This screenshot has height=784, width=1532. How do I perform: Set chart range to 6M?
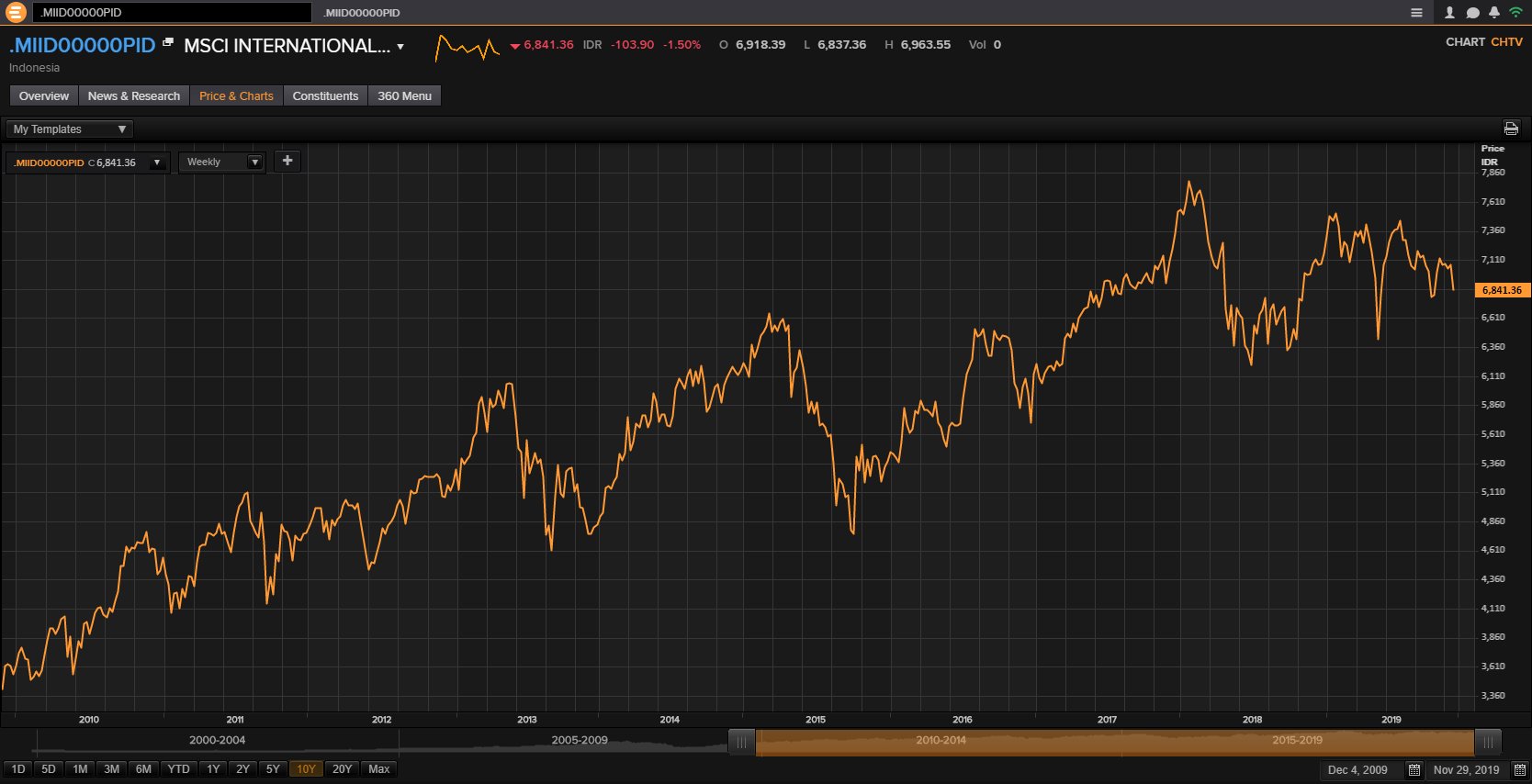143,769
